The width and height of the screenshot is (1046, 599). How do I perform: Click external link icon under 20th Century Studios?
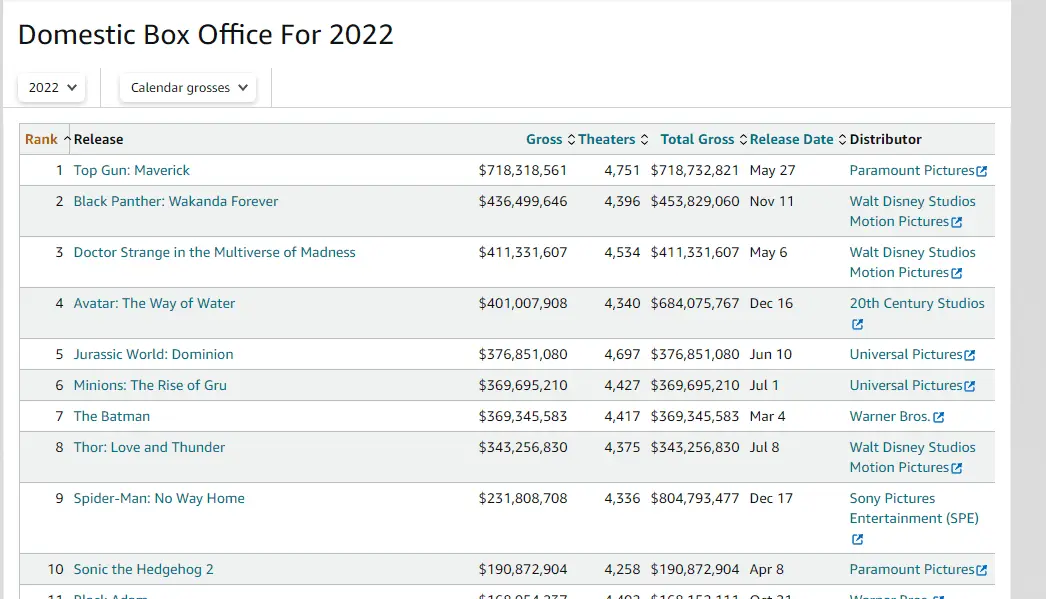pyautogui.click(x=857, y=325)
